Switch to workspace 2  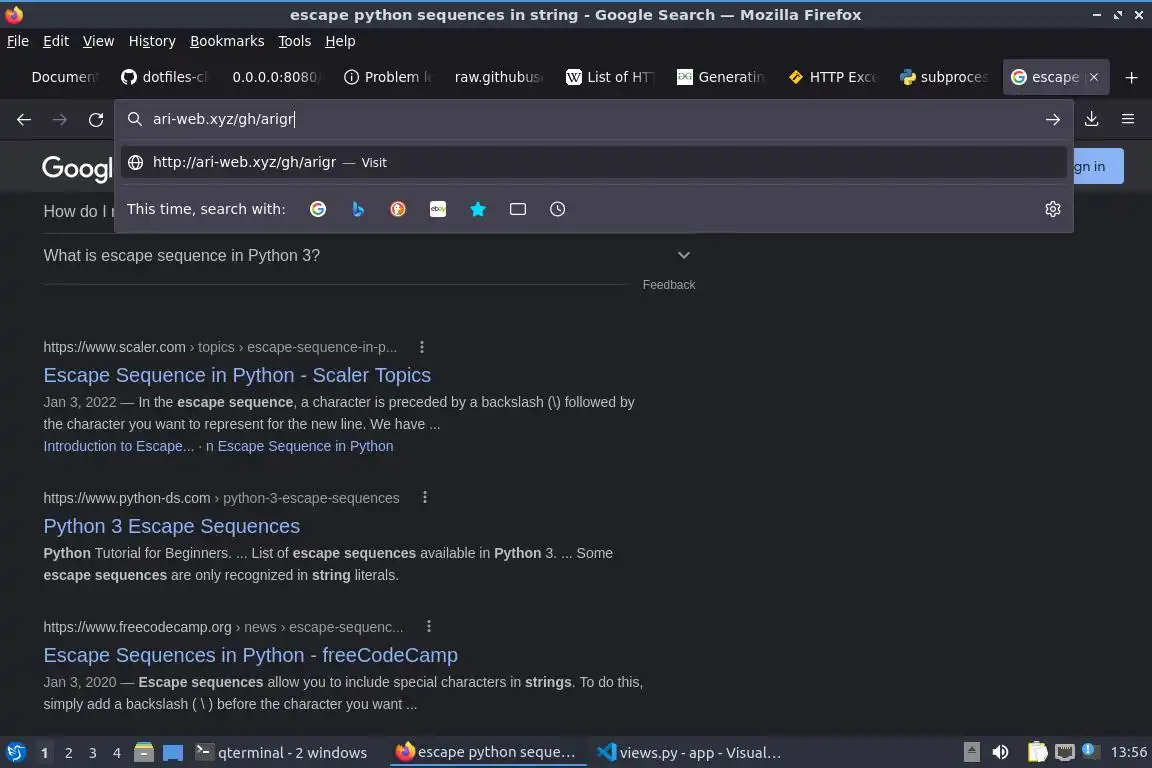click(68, 753)
